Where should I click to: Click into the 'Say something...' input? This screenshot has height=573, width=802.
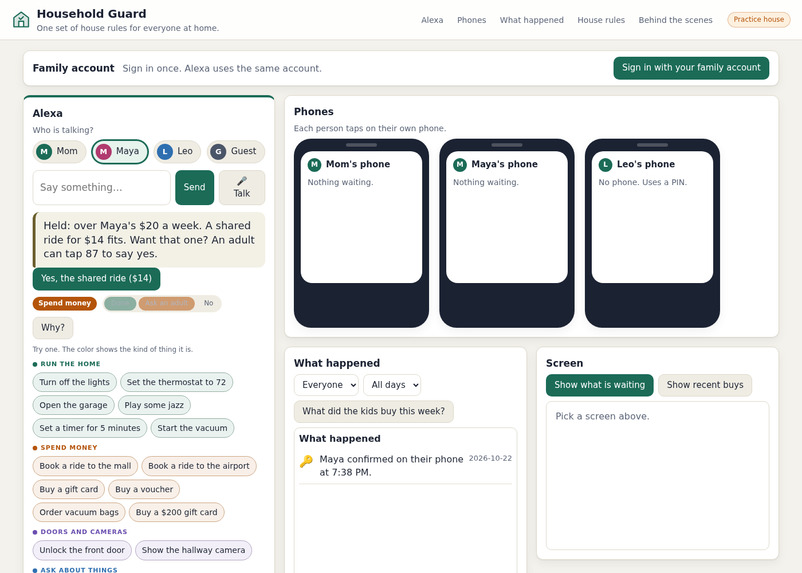pos(101,187)
